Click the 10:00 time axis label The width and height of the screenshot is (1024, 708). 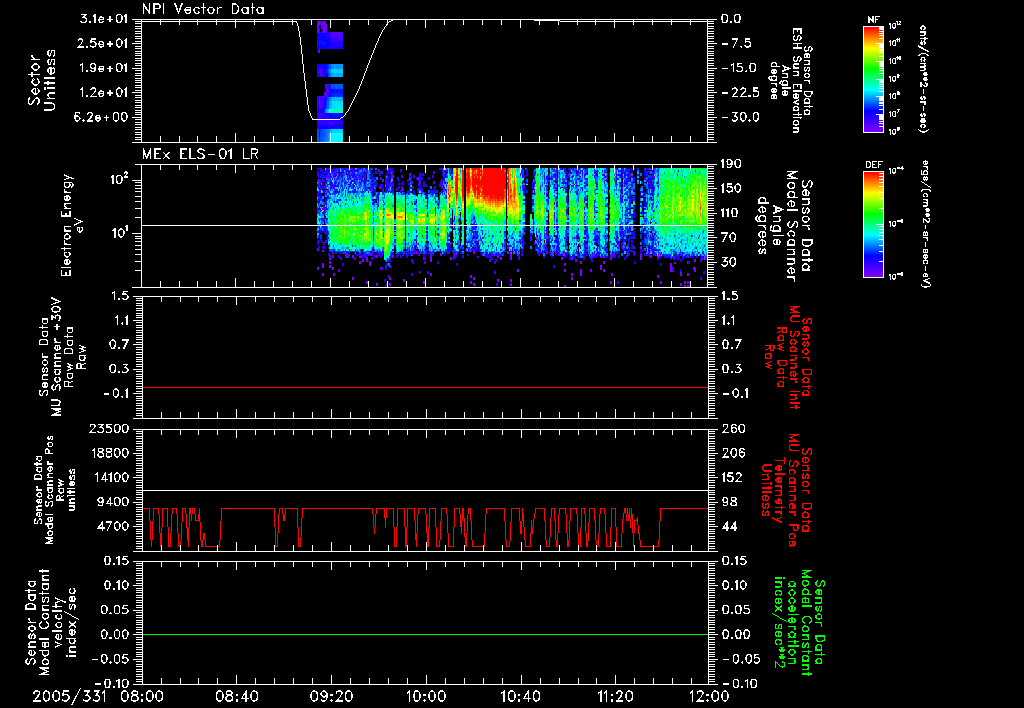[x=426, y=696]
